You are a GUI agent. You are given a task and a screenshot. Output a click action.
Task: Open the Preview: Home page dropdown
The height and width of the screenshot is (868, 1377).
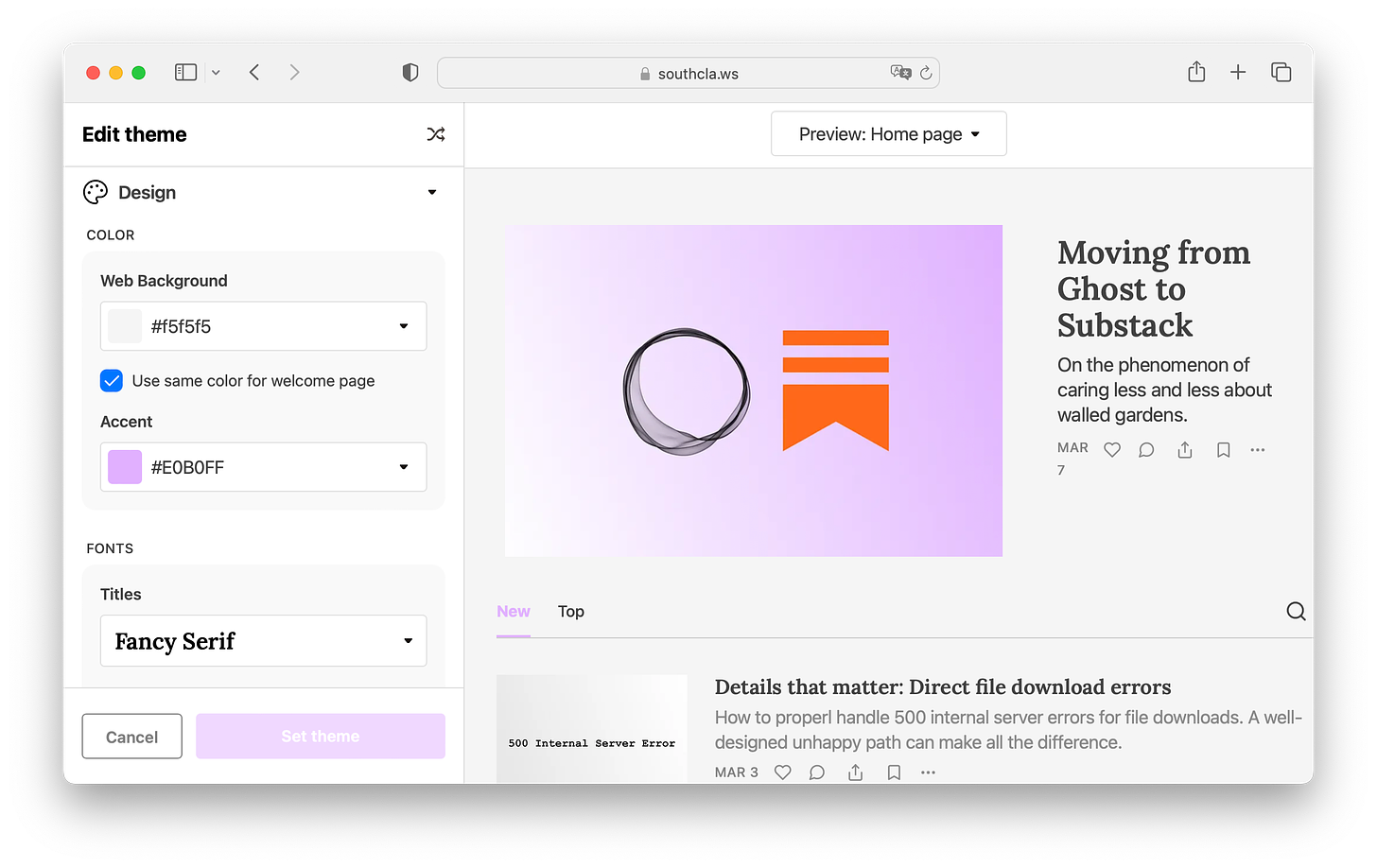(x=889, y=134)
